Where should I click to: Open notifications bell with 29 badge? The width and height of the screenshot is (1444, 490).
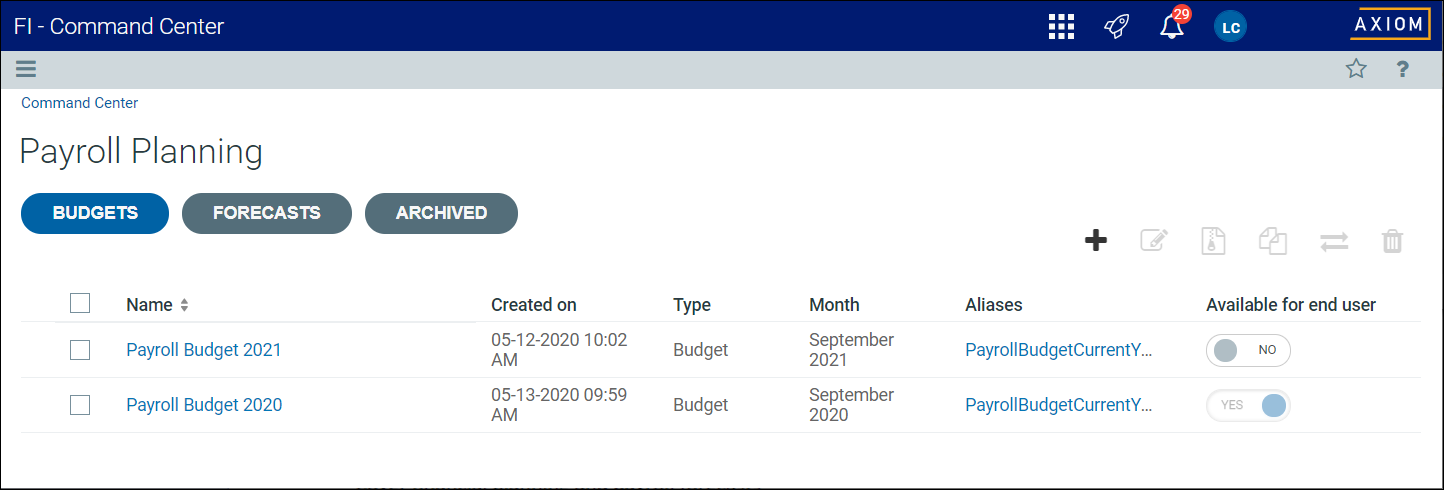[x=1173, y=25]
